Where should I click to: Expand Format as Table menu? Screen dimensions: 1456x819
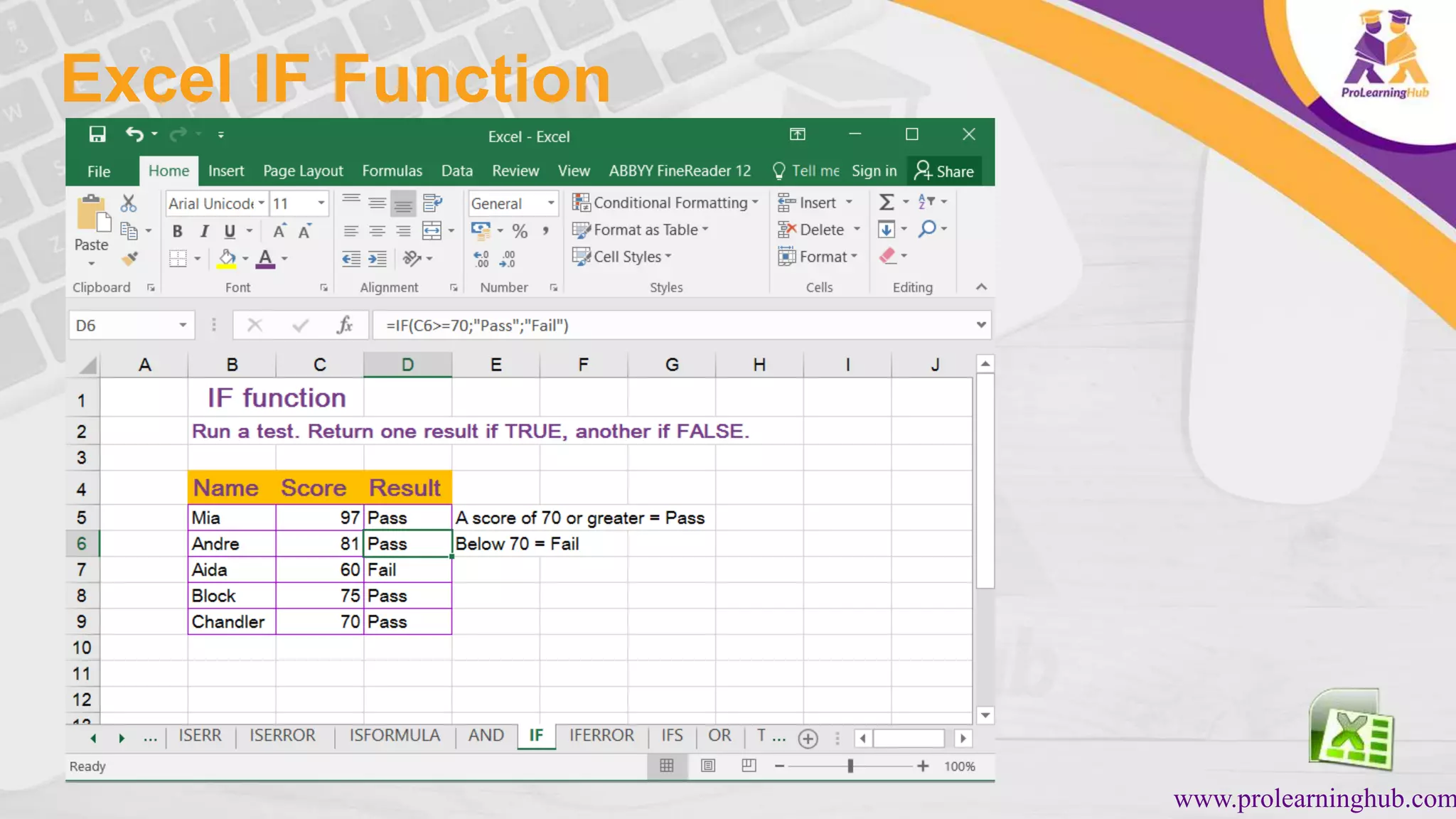(641, 230)
